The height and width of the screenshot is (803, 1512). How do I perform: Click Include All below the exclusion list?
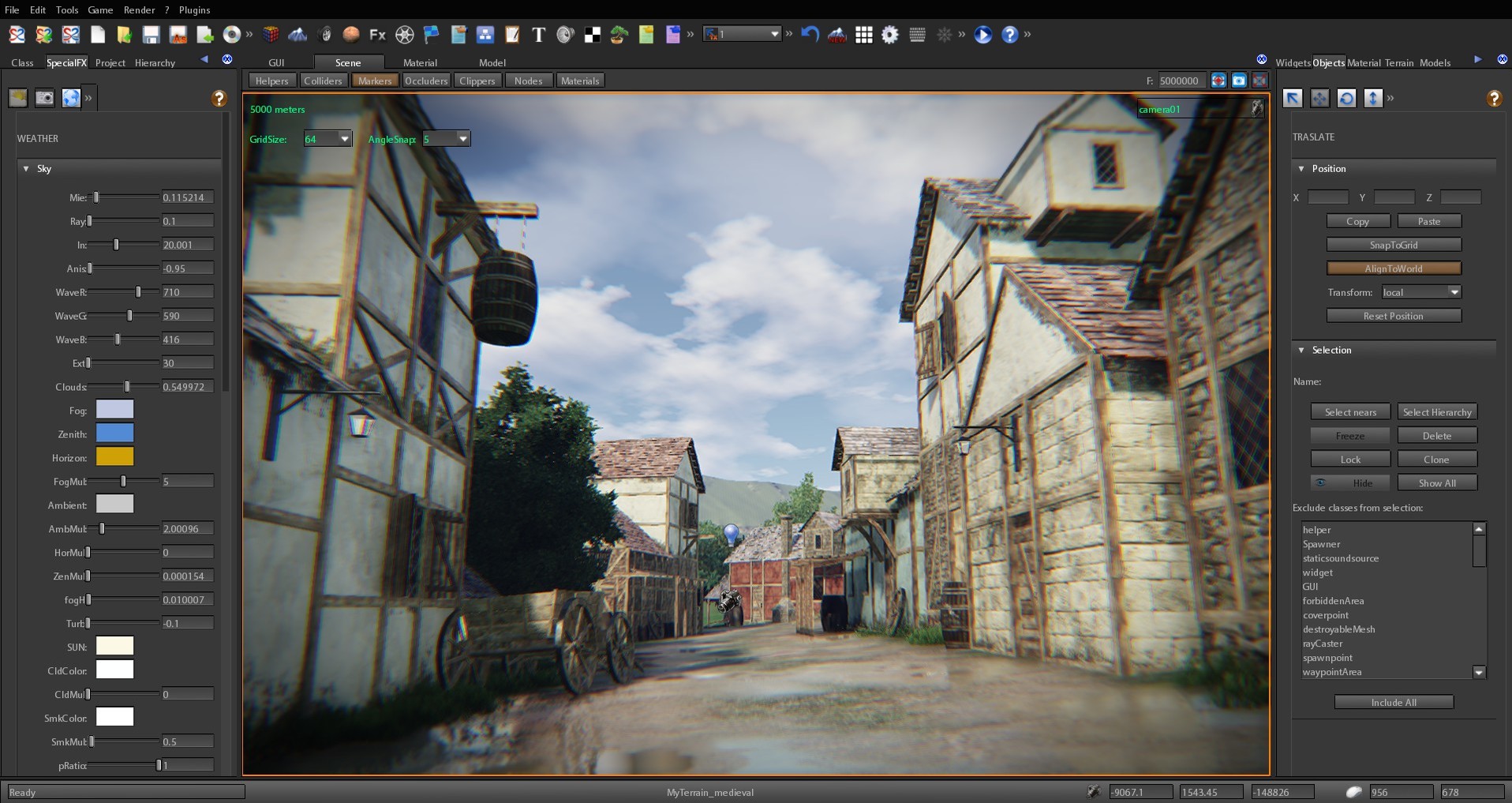click(1394, 702)
